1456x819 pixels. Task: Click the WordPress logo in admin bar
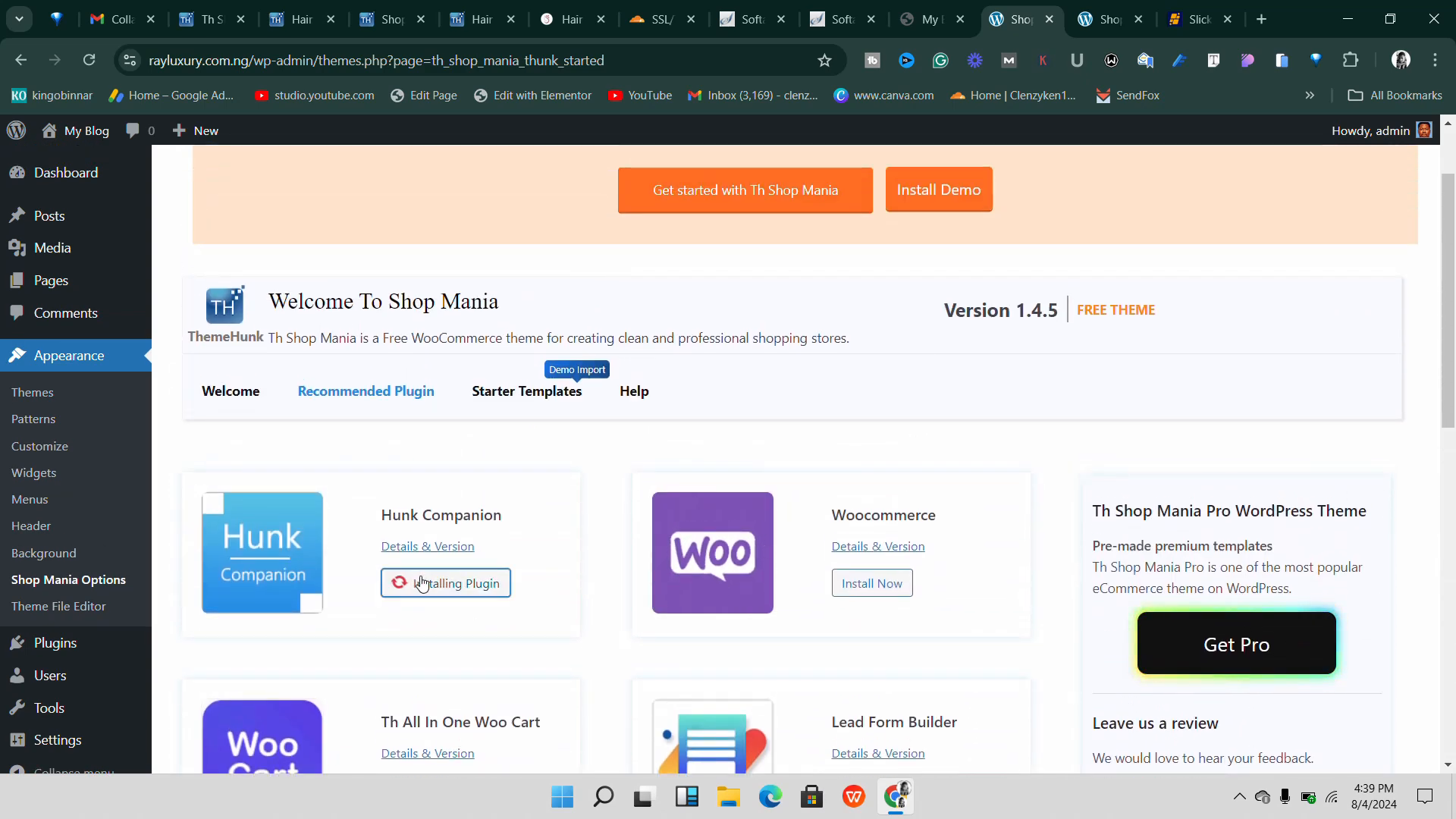click(x=17, y=130)
